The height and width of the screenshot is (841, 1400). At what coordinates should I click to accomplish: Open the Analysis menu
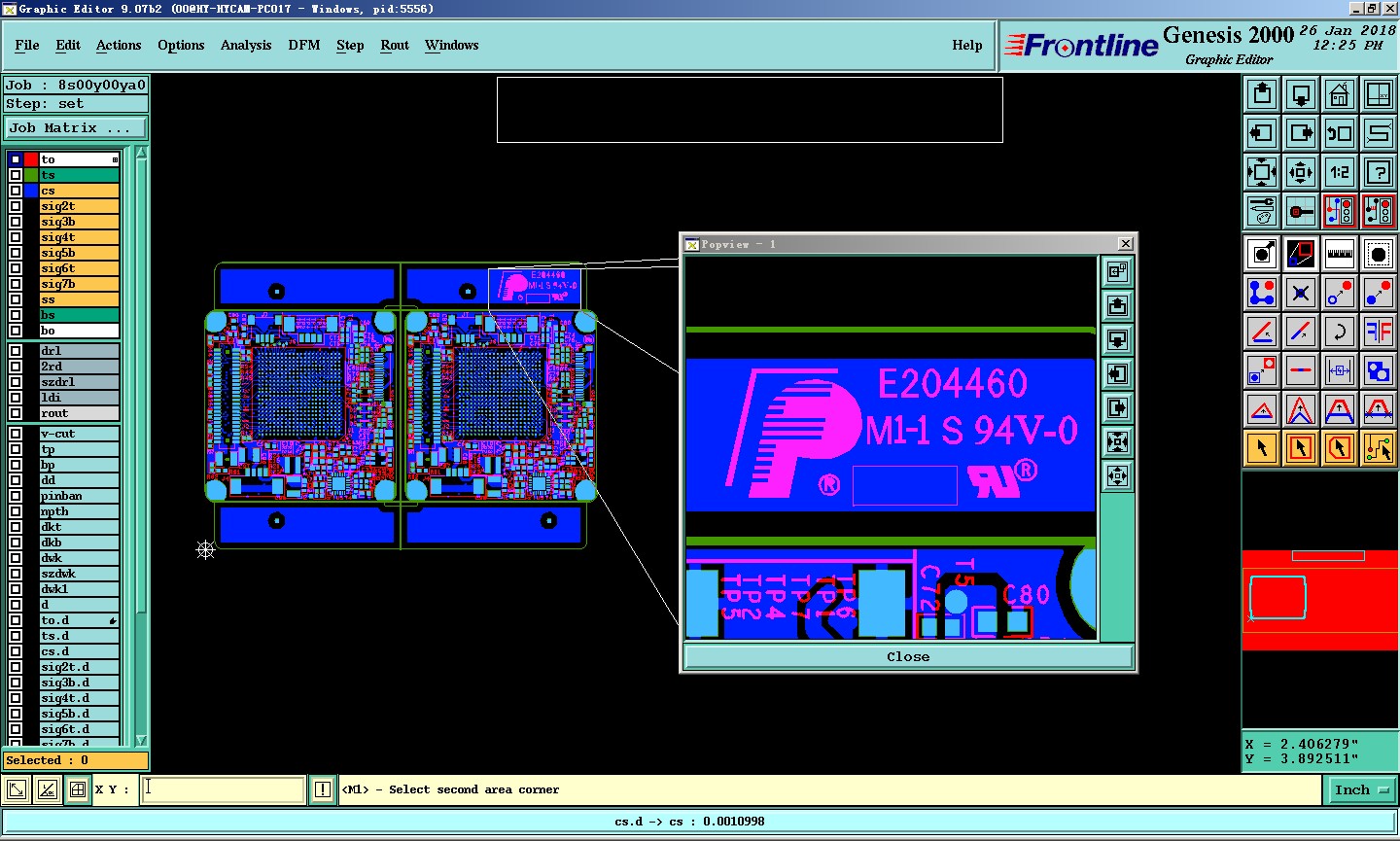tap(246, 45)
